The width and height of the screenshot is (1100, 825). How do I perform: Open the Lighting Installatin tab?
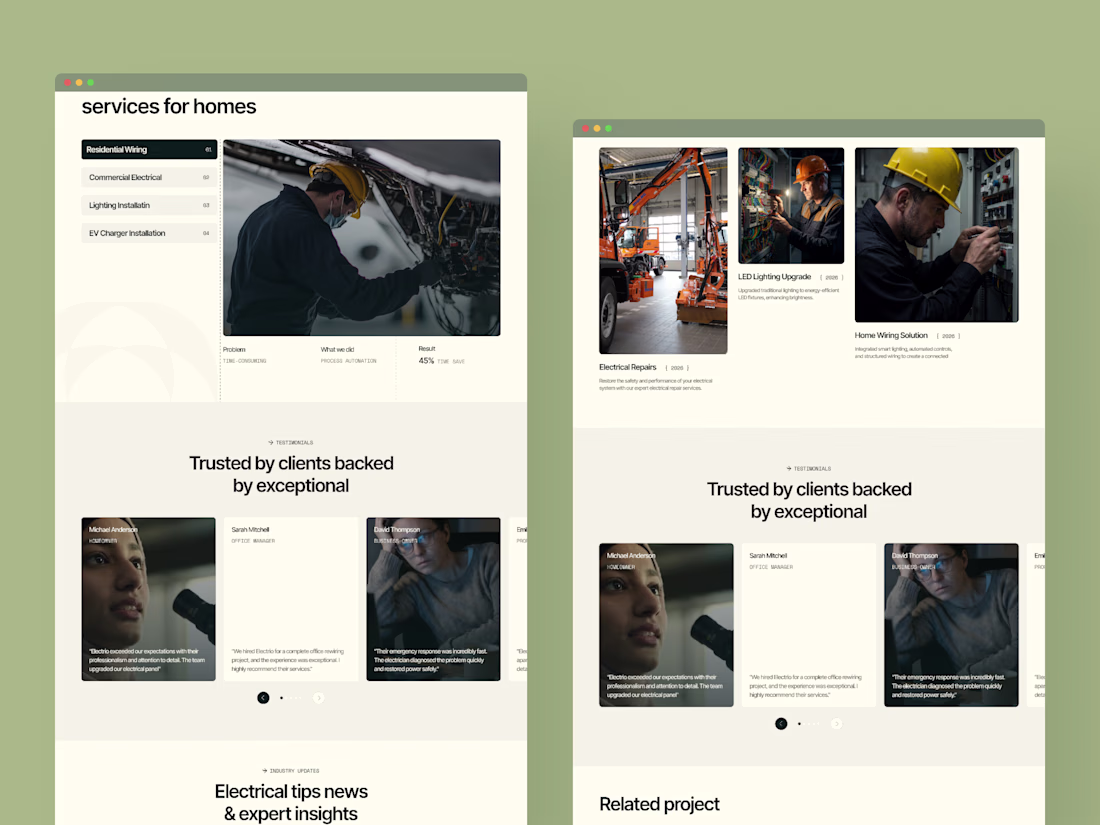149,206
